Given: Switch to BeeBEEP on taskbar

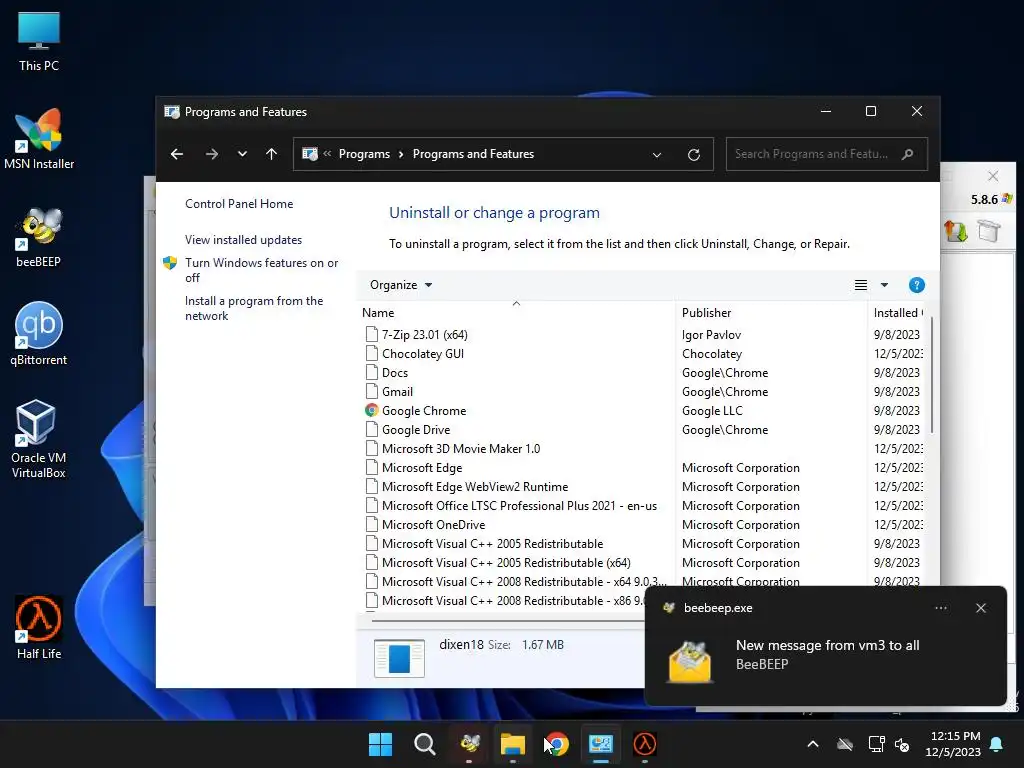Looking at the screenshot, I should [x=470, y=744].
